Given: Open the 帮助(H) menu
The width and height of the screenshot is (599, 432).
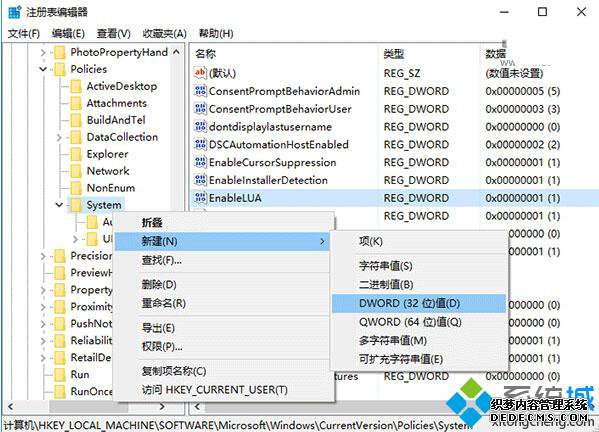Looking at the screenshot, I should click(x=216, y=34).
